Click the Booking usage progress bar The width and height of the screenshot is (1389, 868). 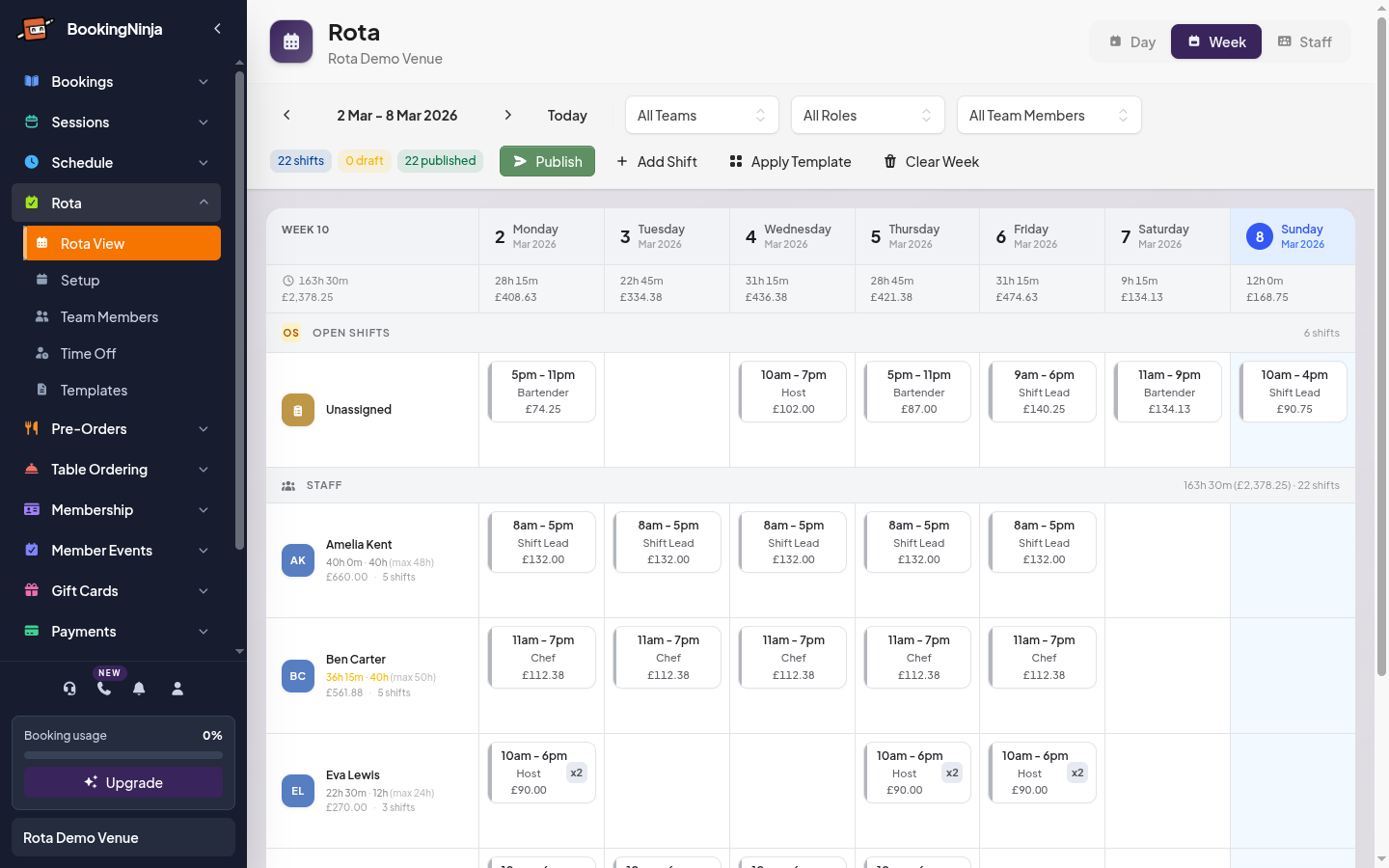pyautogui.click(x=123, y=755)
